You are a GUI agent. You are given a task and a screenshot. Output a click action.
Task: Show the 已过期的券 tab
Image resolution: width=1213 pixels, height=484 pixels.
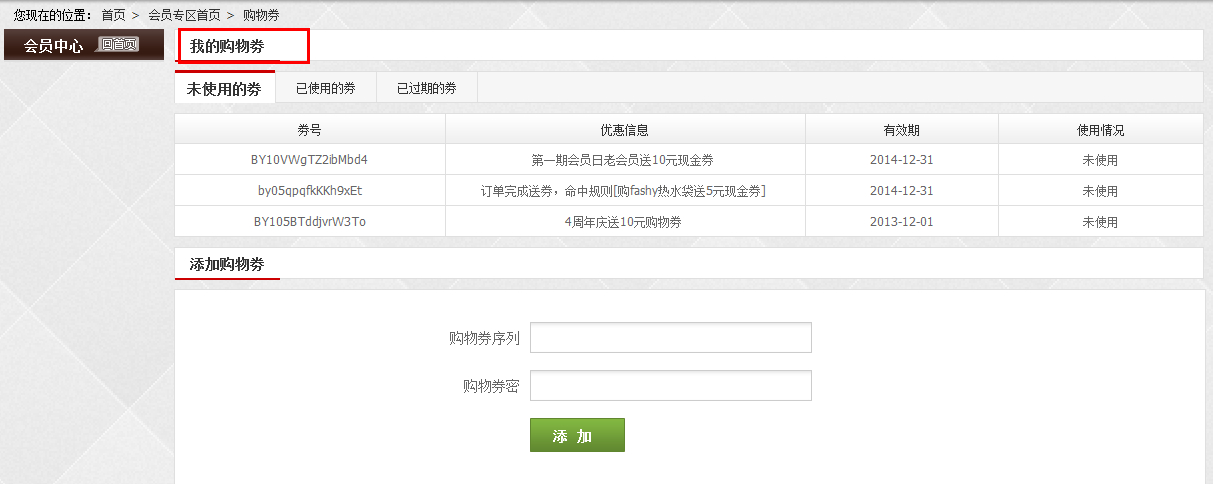[426, 88]
